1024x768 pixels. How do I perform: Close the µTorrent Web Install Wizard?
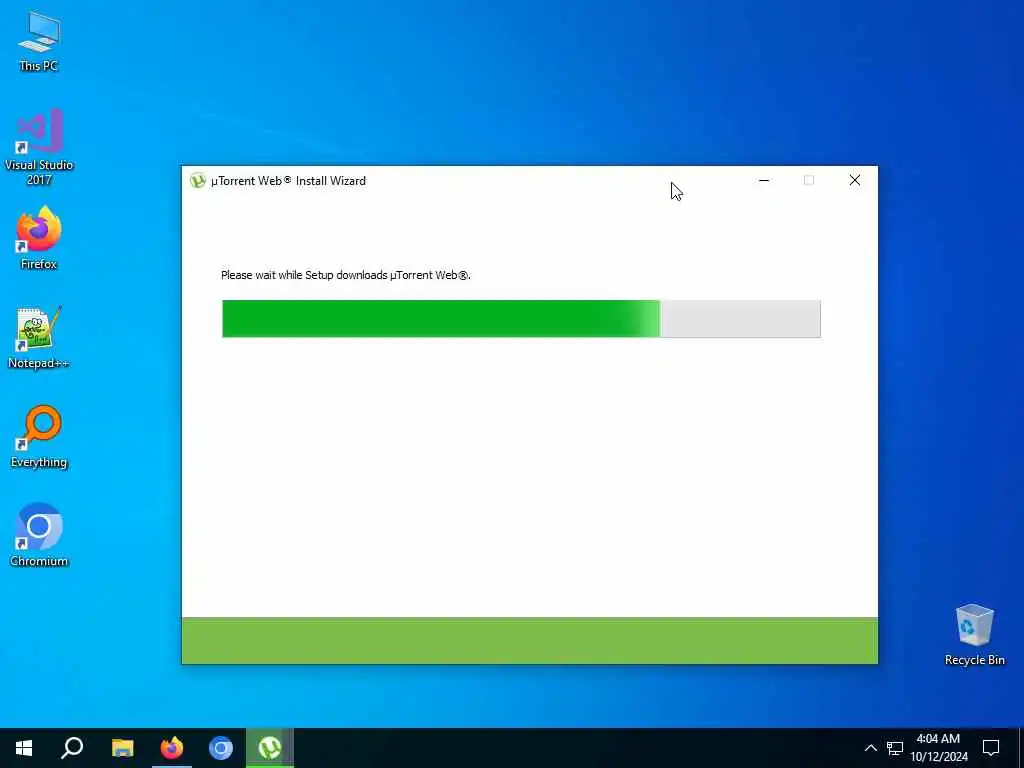[854, 180]
